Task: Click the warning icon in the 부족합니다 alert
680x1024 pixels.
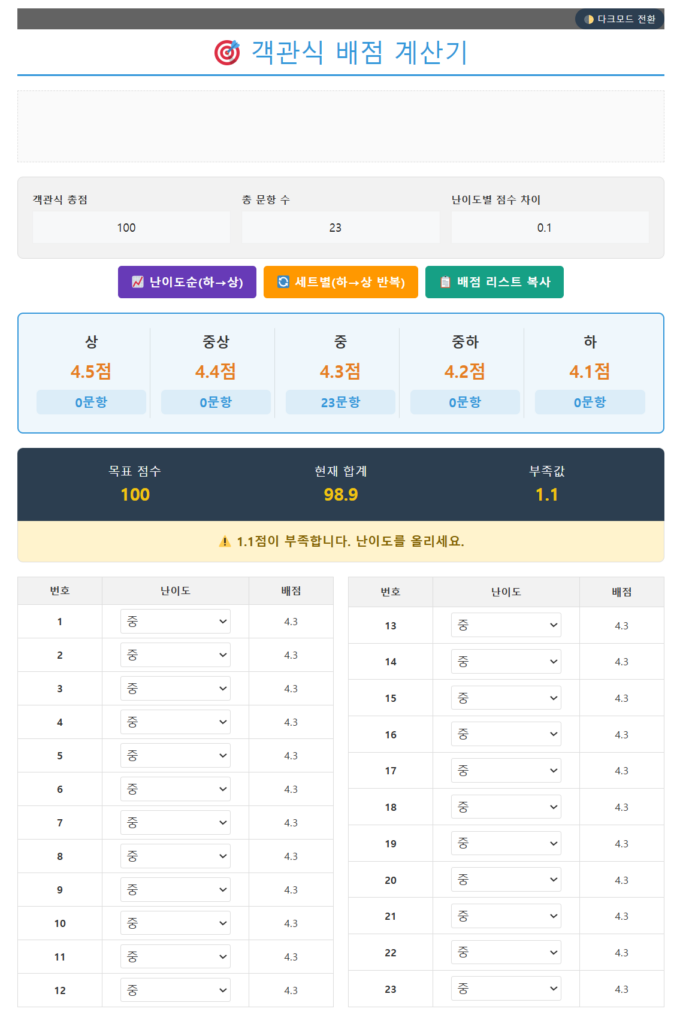Action: [225, 541]
